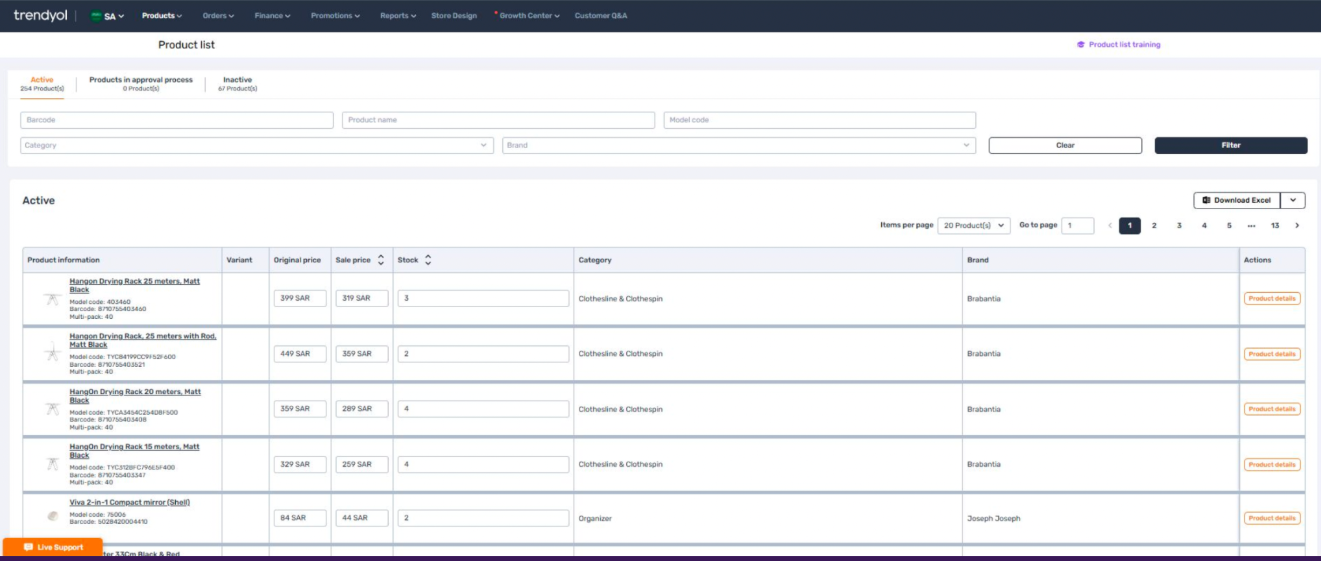Sort by Stock column arrows

(428, 260)
